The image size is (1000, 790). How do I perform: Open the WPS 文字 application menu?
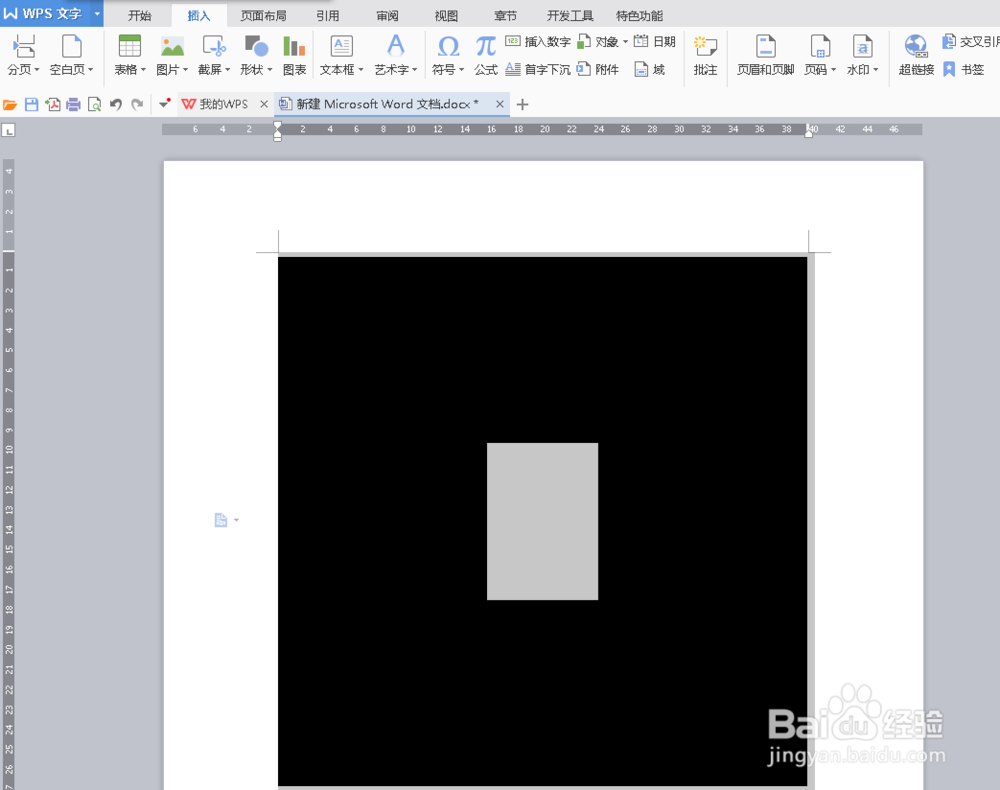pyautogui.click(x=51, y=13)
